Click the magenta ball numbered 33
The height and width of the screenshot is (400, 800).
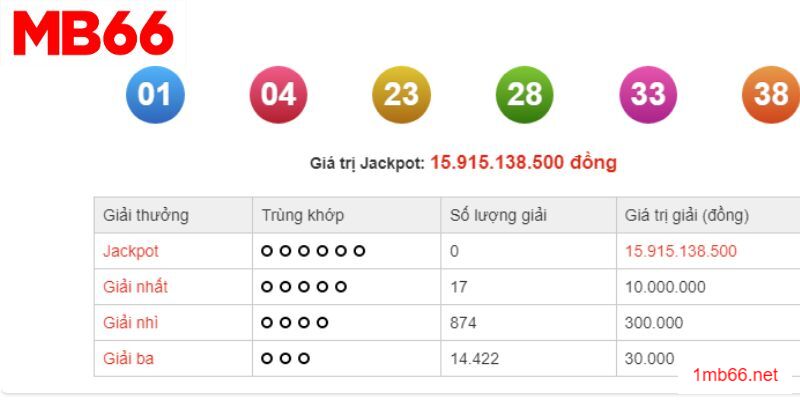pos(648,95)
